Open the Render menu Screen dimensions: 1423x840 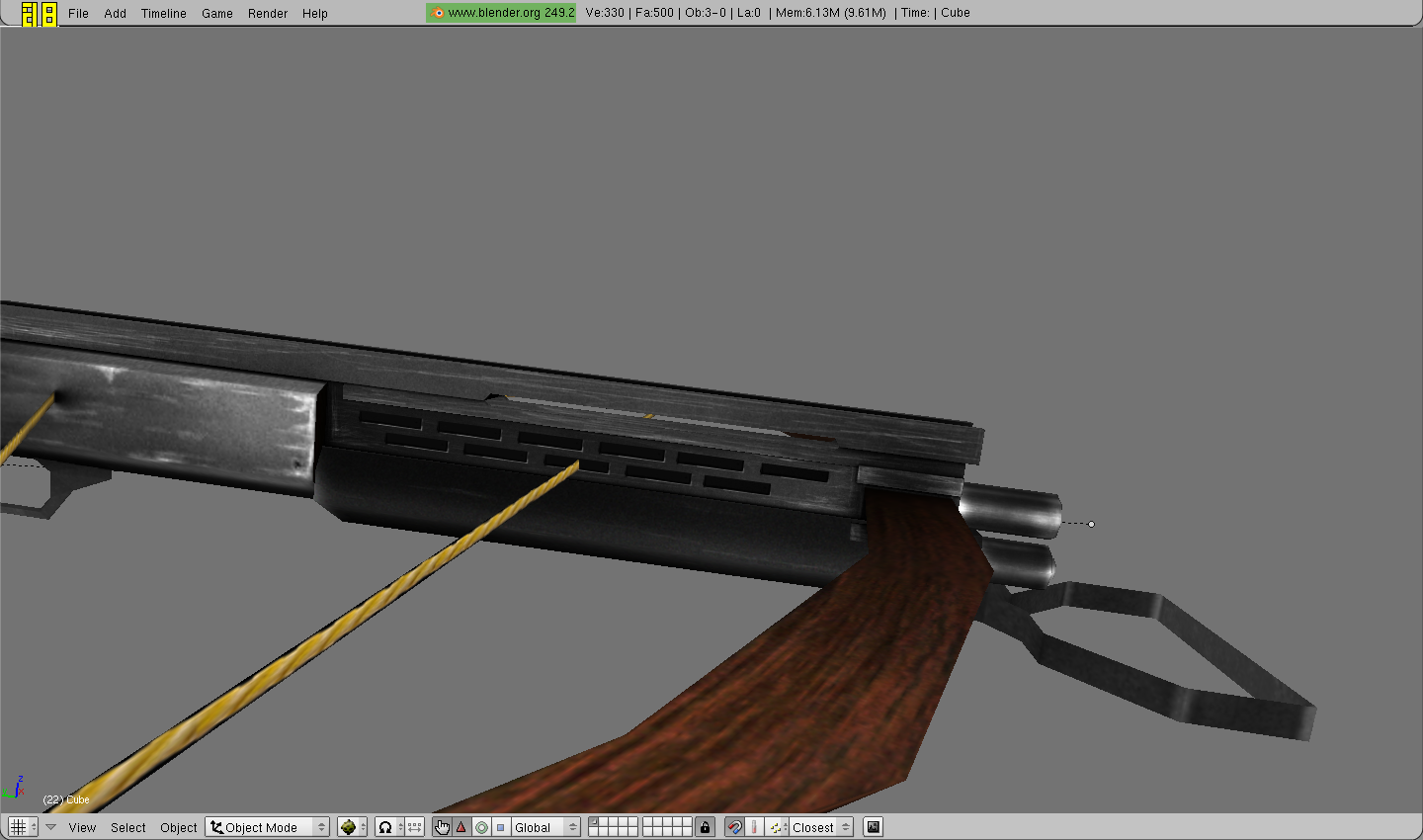pos(268,14)
